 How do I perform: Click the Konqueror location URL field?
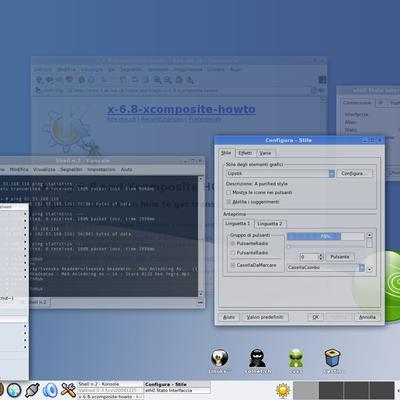(188, 90)
